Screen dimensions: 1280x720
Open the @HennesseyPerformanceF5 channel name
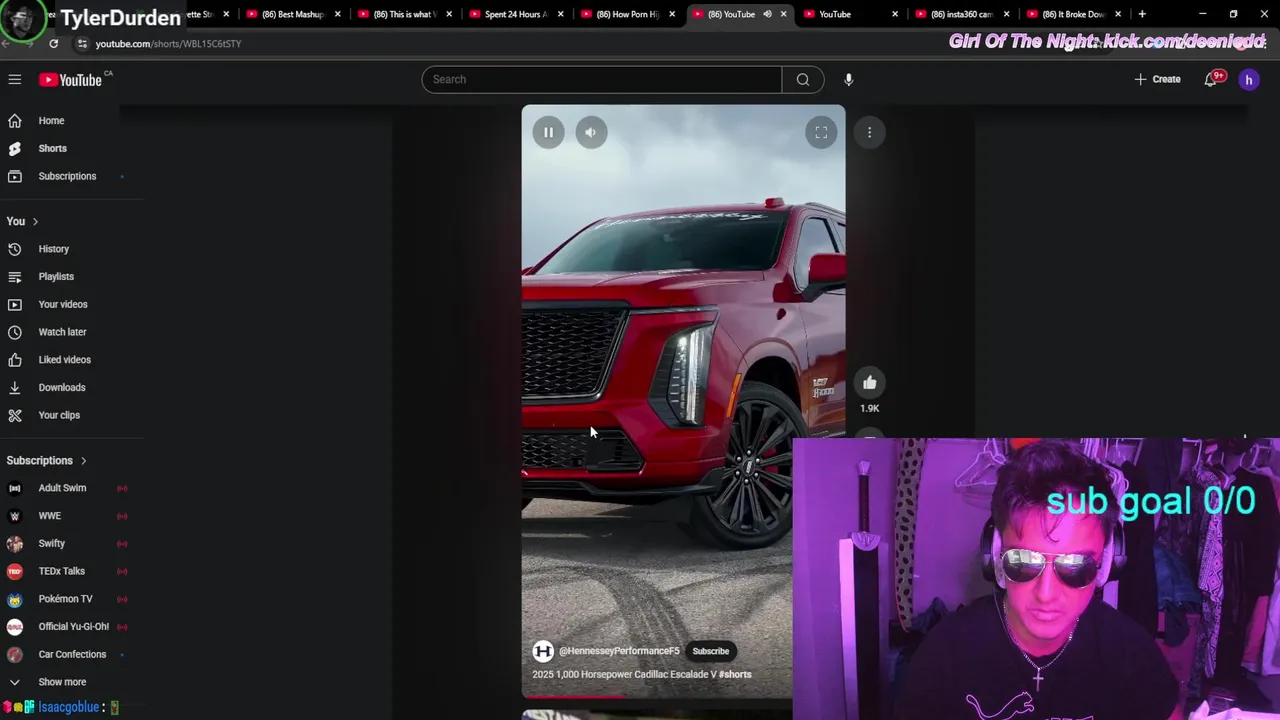click(x=619, y=651)
